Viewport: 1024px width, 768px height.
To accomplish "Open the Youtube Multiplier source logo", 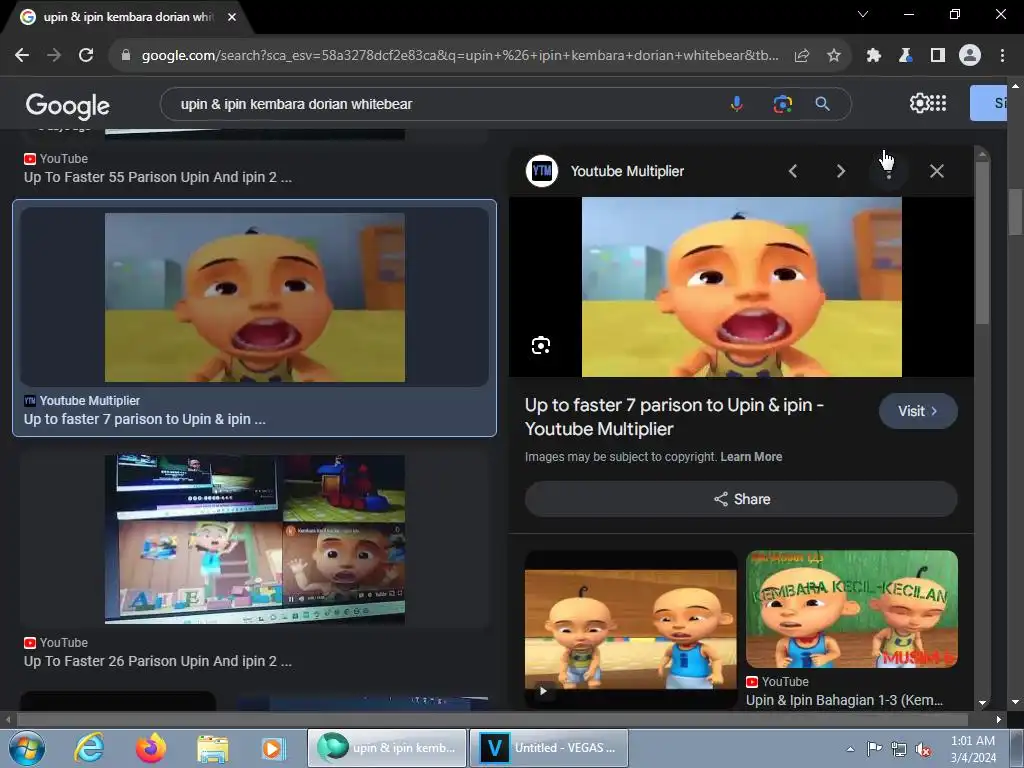I will point(541,171).
